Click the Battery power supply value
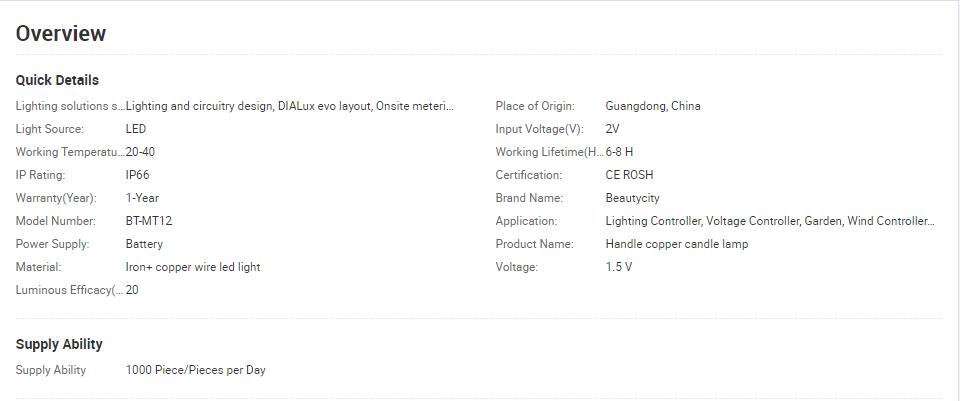The height and width of the screenshot is (401, 960). pos(144,244)
